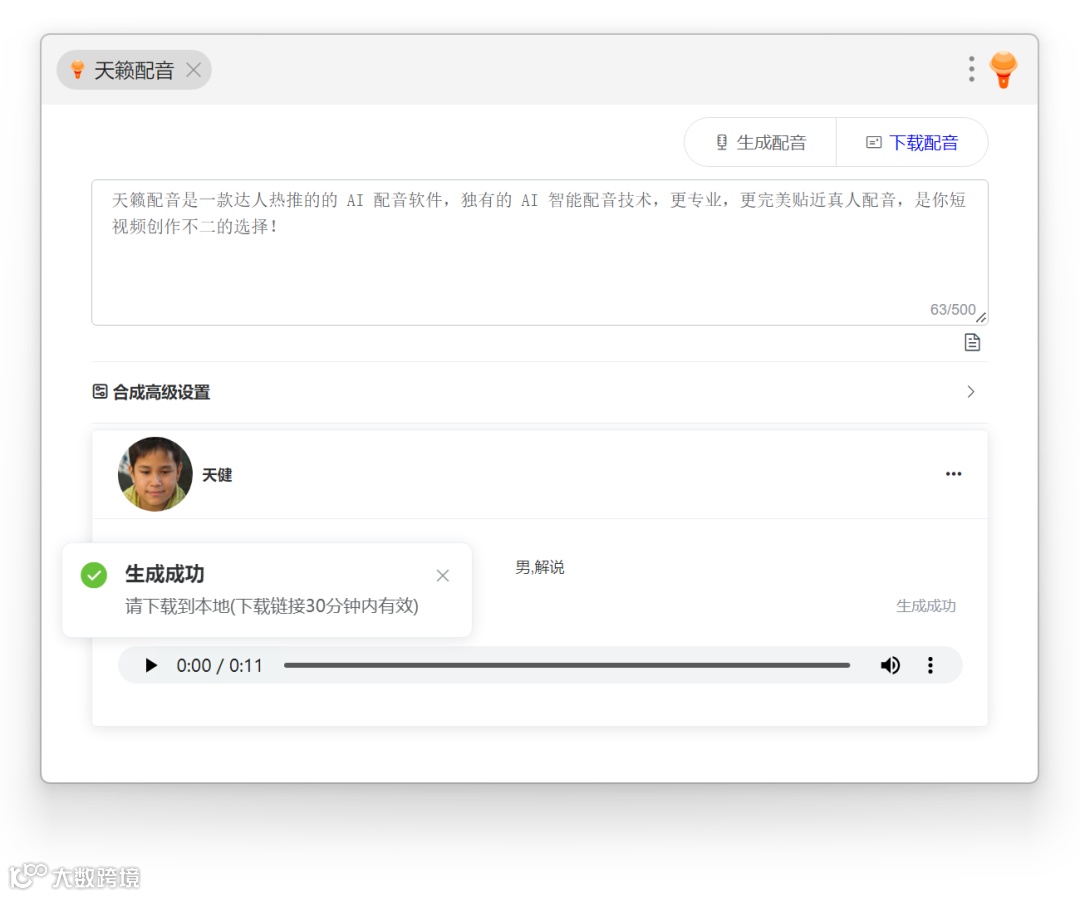
Task: Dismiss the 生成成功 notification
Action: [443, 575]
